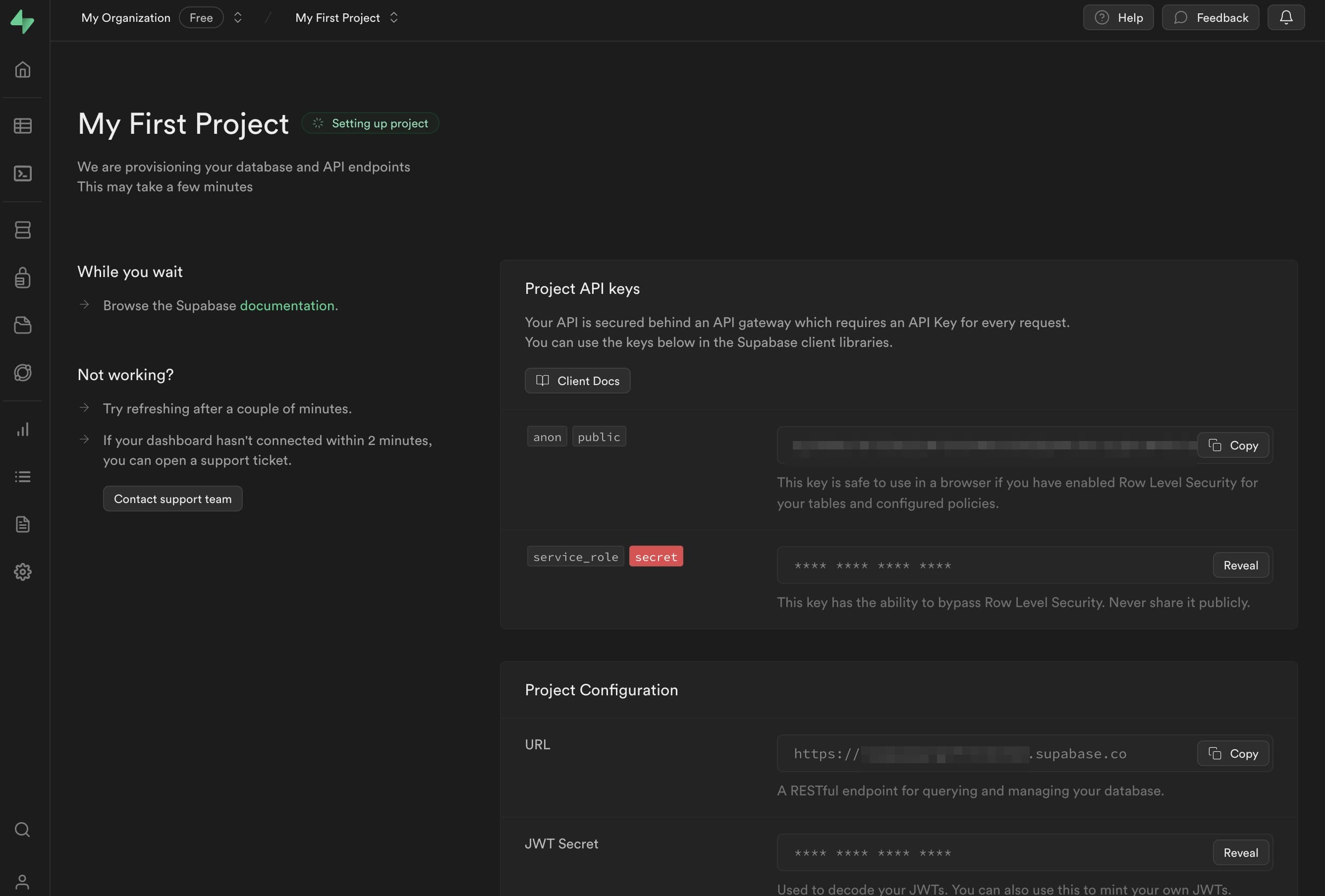1325x896 pixels.
Task: Expand the My First Project switcher
Action: (393, 17)
